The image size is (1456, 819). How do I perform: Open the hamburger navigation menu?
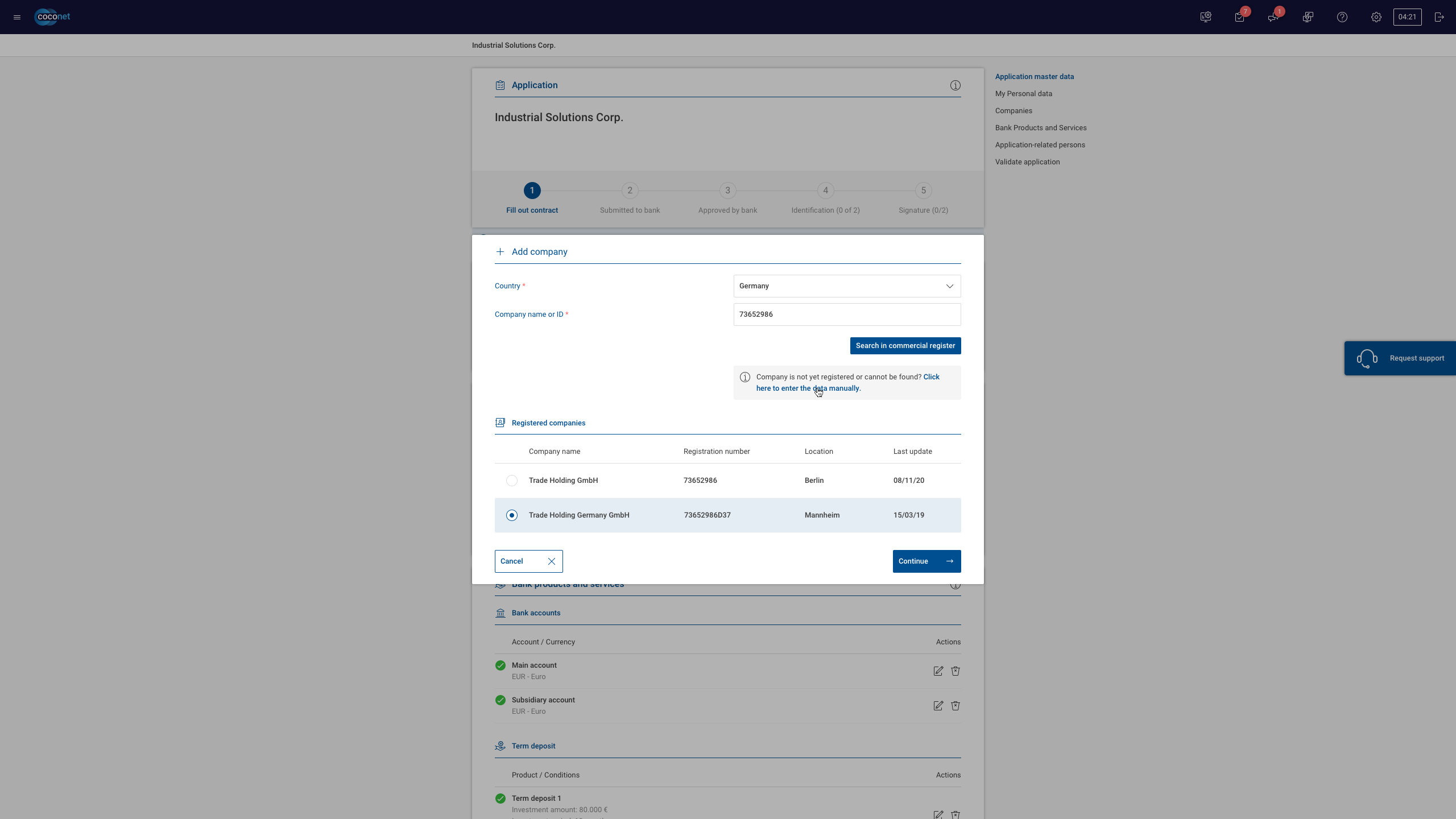pyautogui.click(x=17, y=17)
